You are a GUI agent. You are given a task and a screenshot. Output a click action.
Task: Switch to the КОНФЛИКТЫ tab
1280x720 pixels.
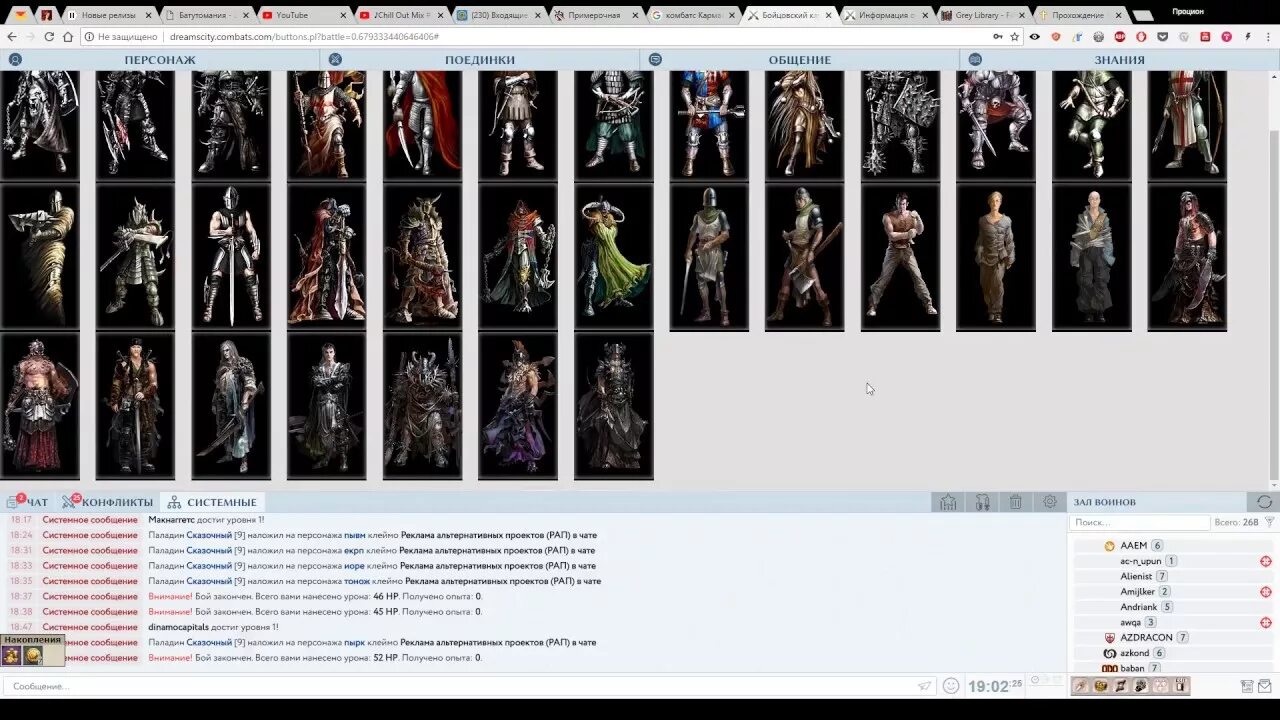point(108,502)
